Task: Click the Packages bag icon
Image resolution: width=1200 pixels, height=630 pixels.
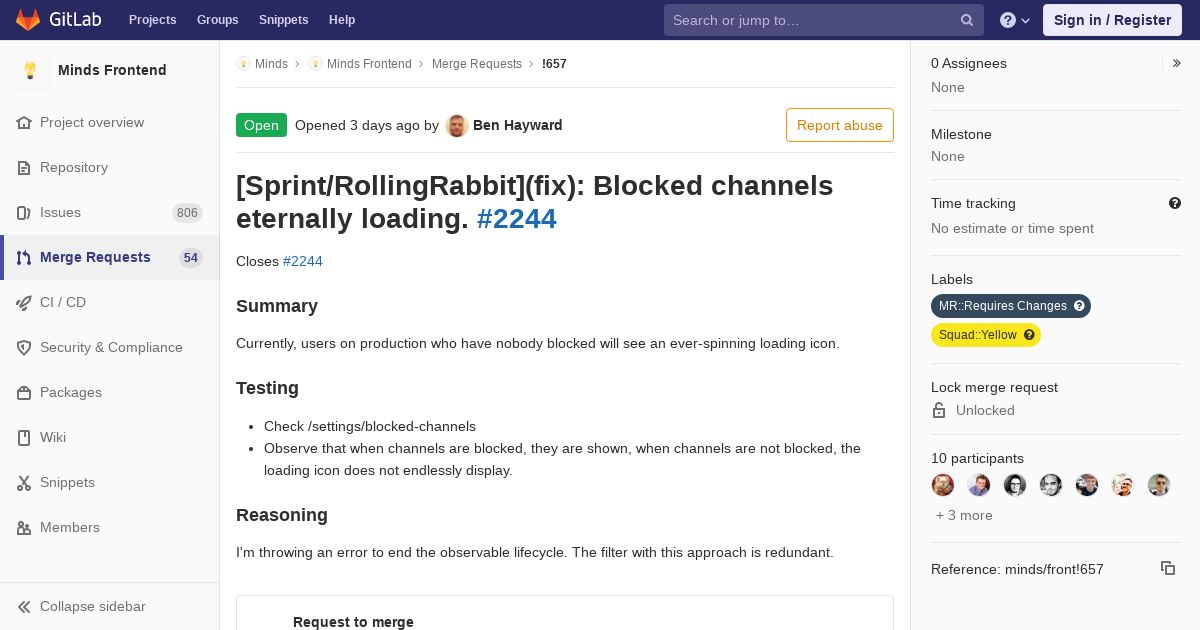Action: (x=24, y=392)
